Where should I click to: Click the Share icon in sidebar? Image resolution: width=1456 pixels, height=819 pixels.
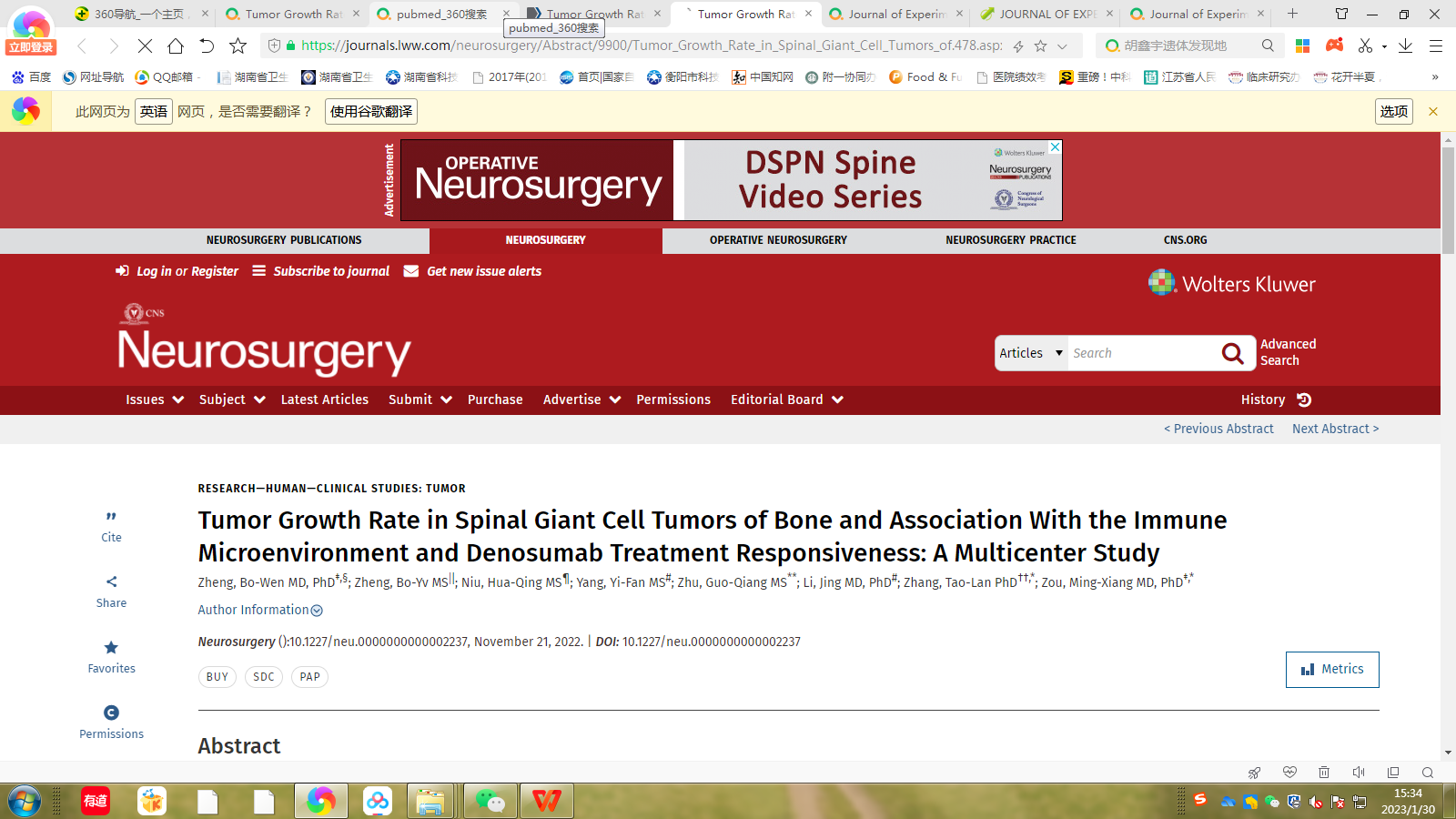[111, 582]
